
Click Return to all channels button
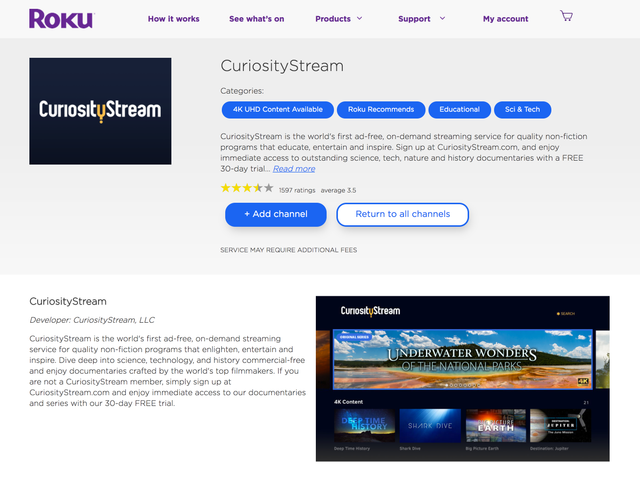tap(402, 214)
